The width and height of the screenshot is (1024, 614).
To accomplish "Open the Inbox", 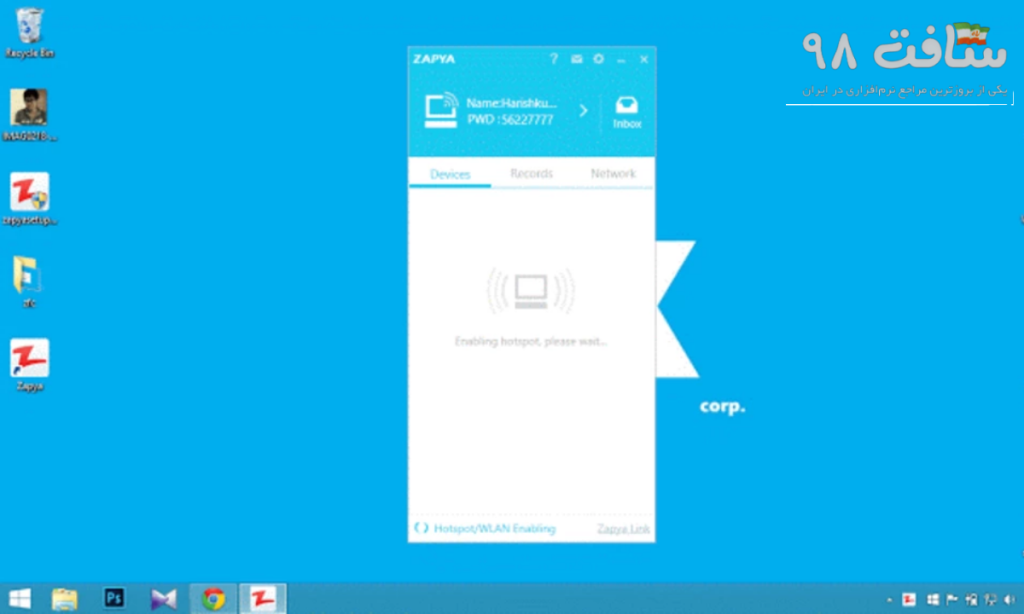I will click(627, 112).
